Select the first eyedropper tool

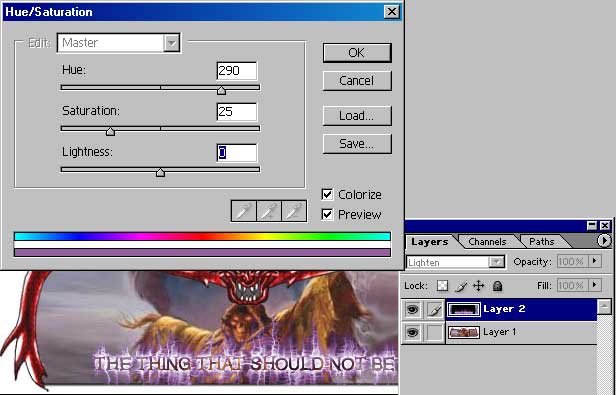tap(244, 211)
